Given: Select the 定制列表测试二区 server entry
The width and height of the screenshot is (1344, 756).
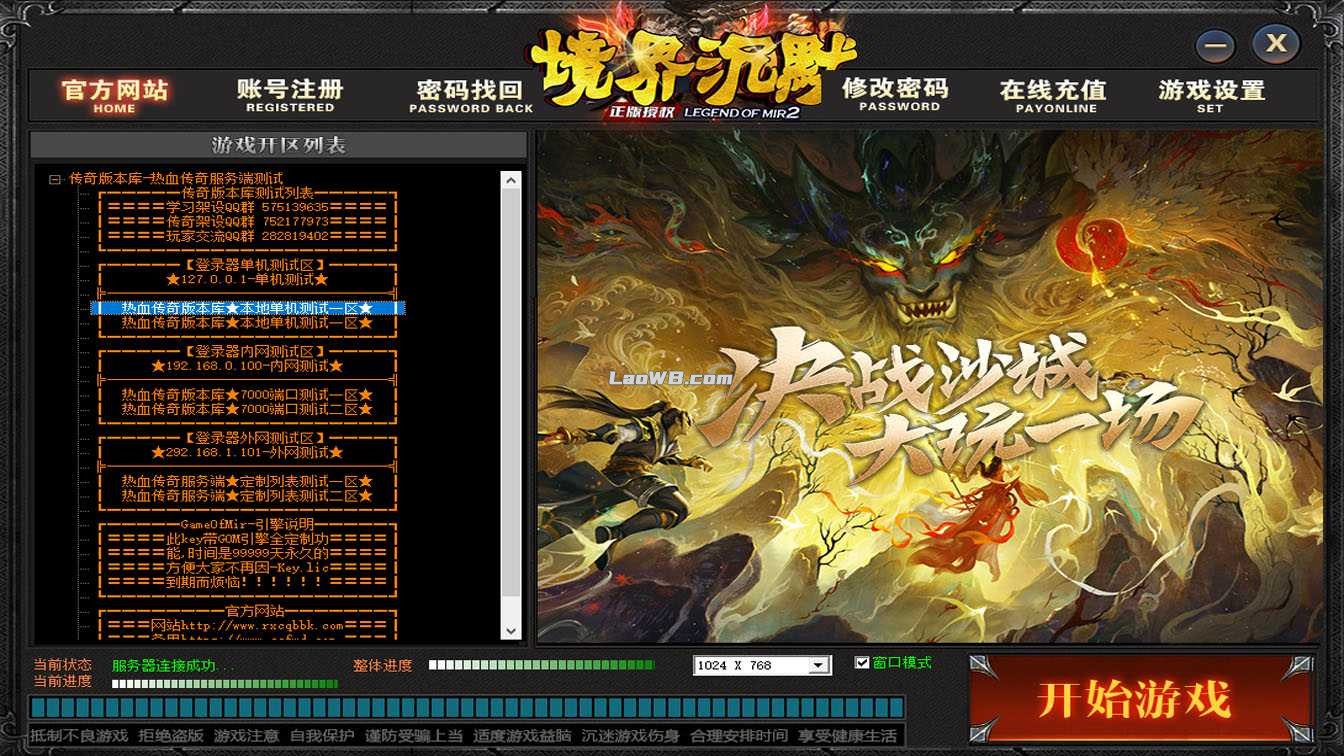Looking at the screenshot, I should (x=247, y=496).
